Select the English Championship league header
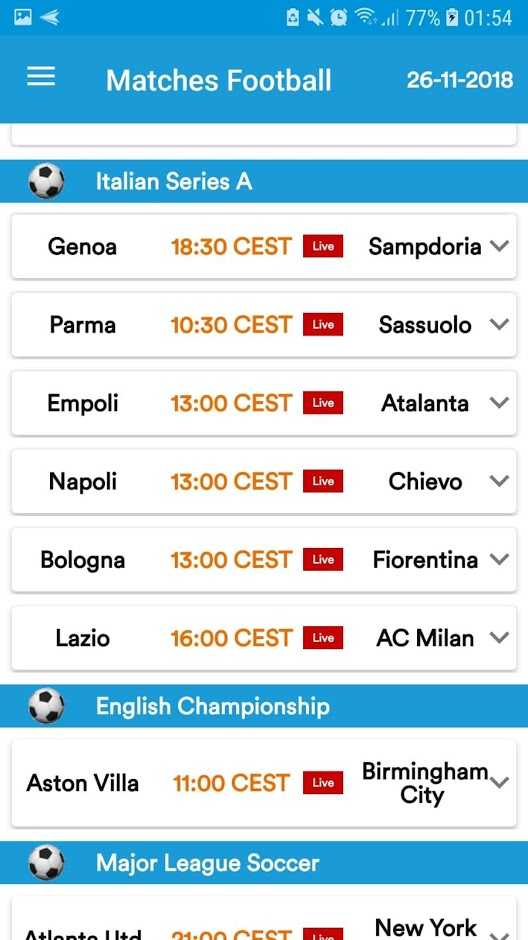 pyautogui.click(x=264, y=706)
